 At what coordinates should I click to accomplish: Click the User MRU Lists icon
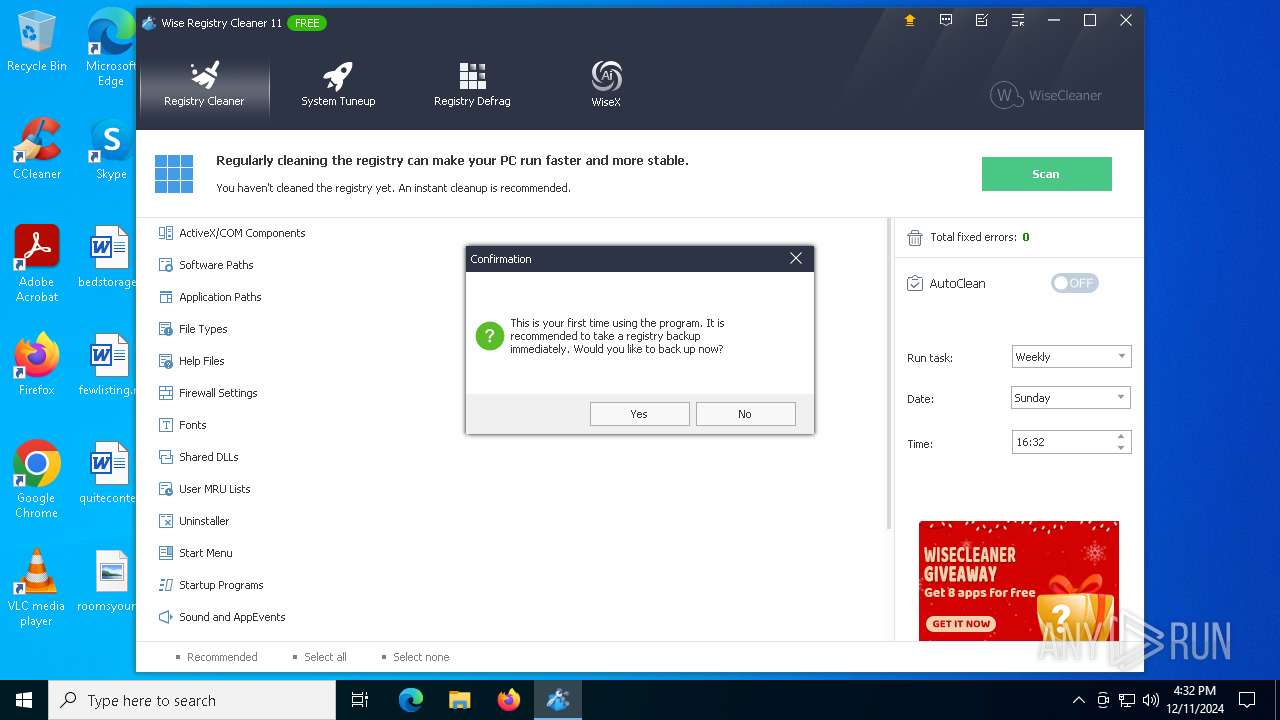(x=166, y=489)
